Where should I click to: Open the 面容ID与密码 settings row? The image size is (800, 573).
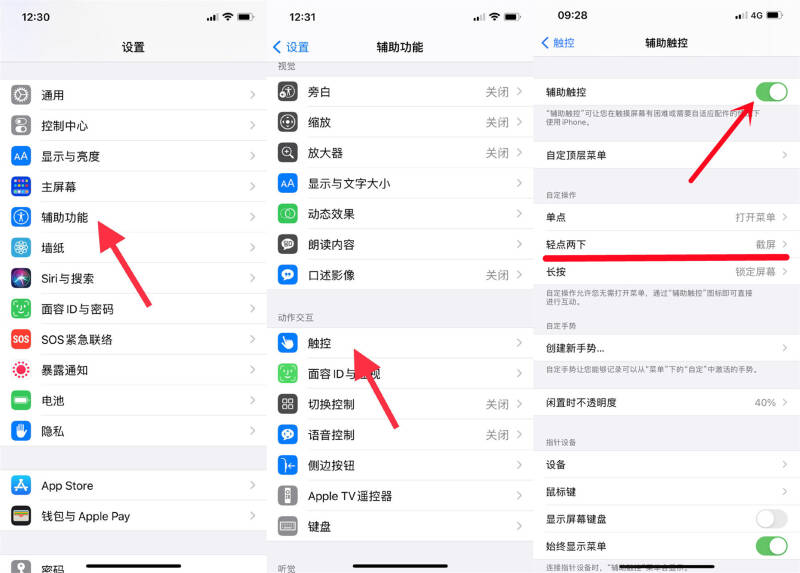pyautogui.click(x=133, y=309)
